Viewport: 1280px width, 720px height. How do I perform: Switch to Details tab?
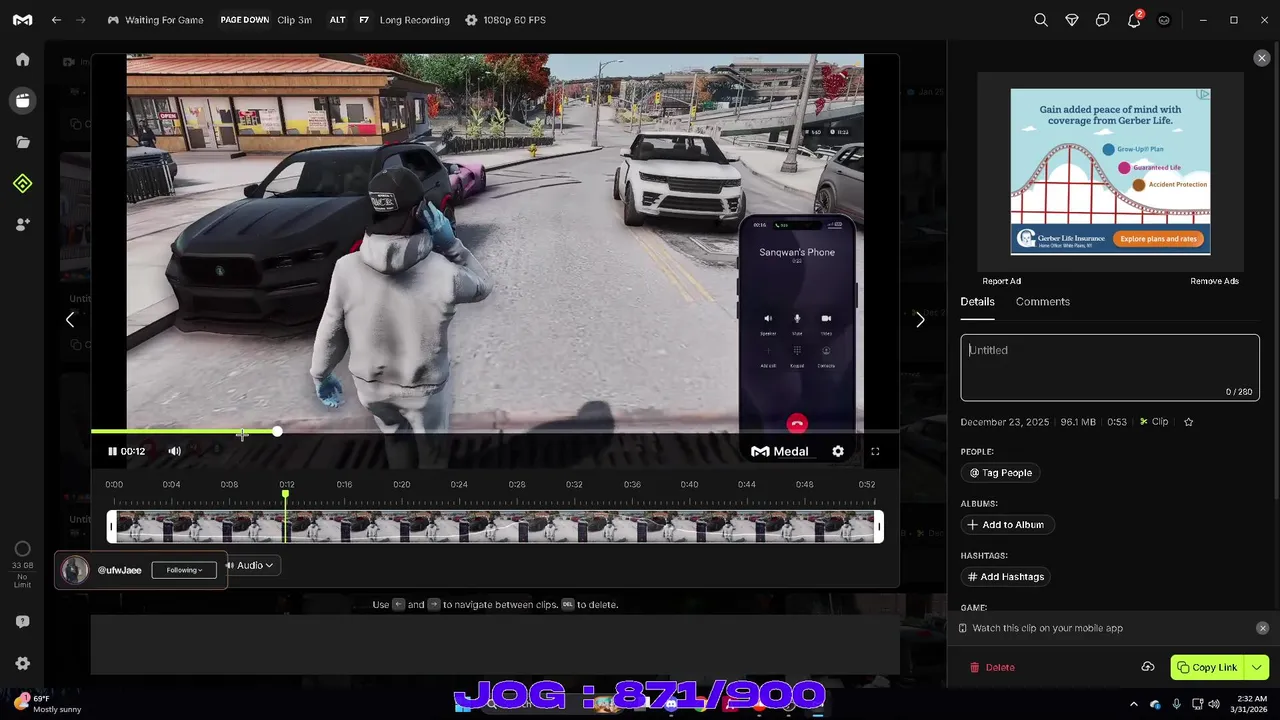977,301
